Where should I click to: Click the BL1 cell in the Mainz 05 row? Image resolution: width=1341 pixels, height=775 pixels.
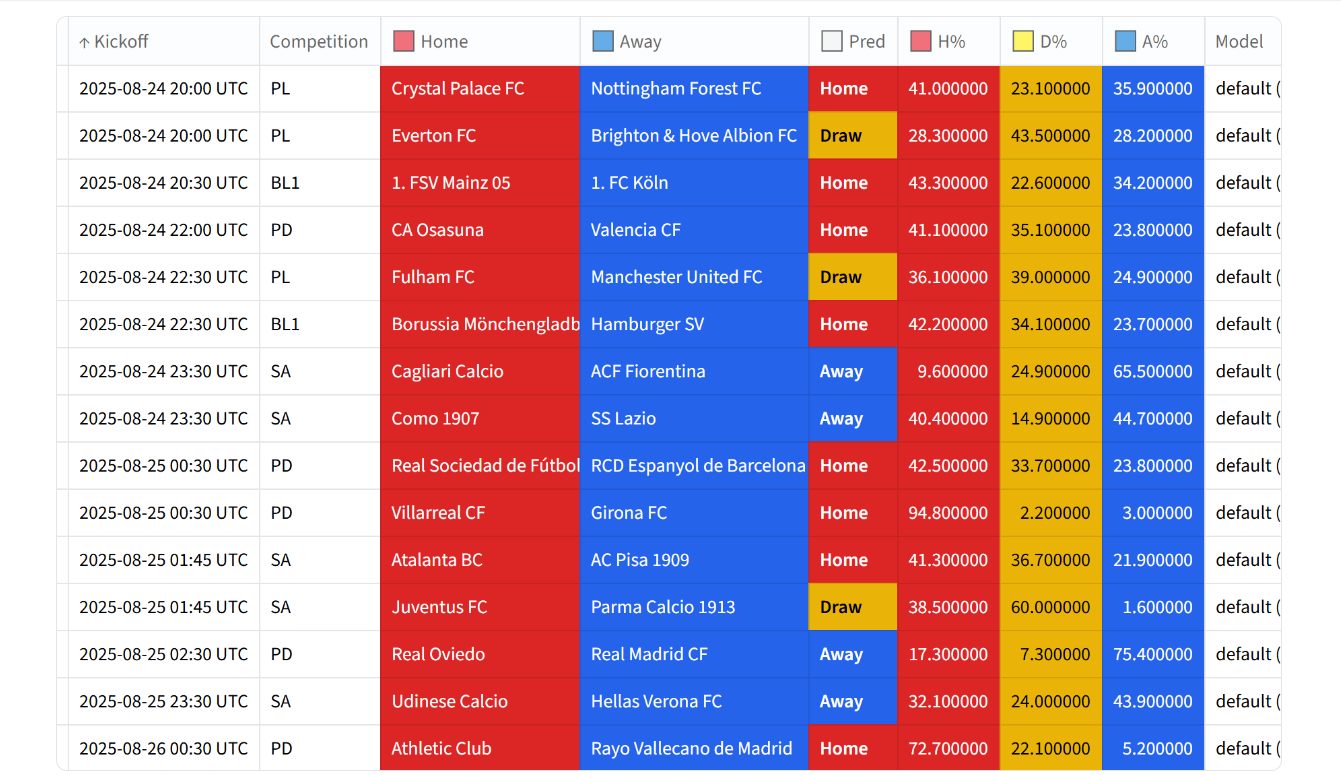pyautogui.click(x=285, y=183)
